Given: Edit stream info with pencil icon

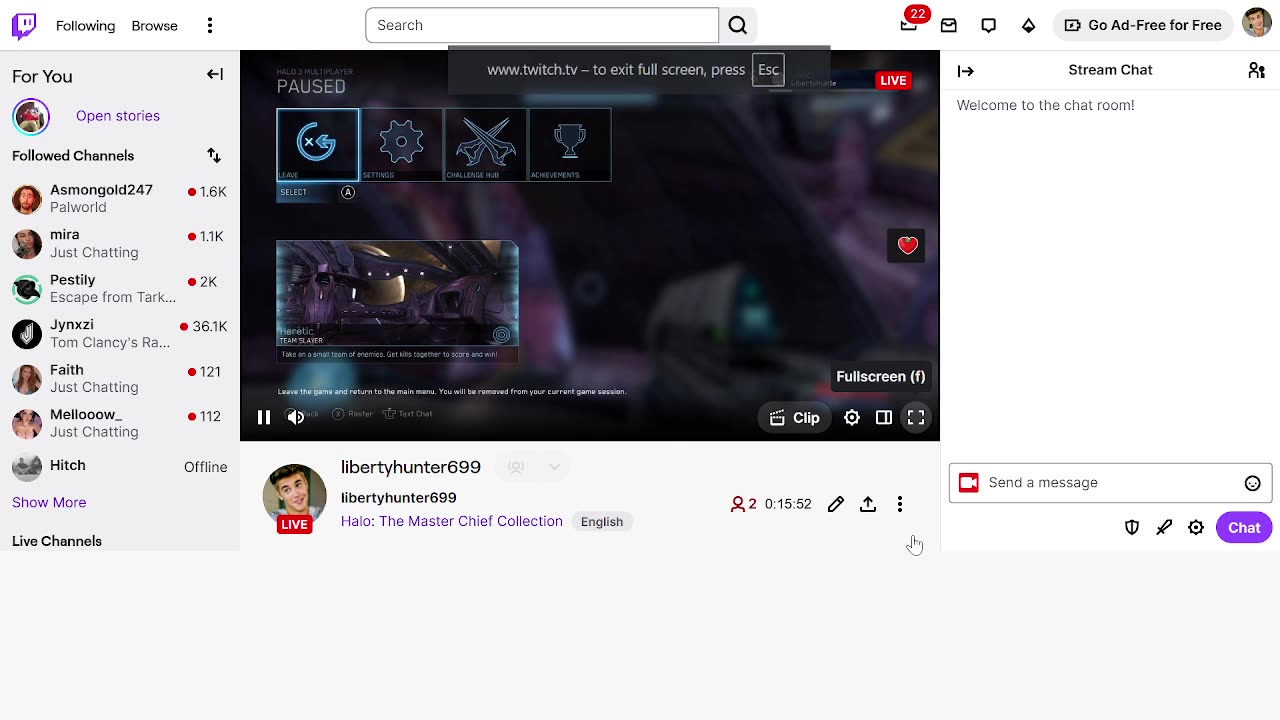Looking at the screenshot, I should click(x=836, y=504).
